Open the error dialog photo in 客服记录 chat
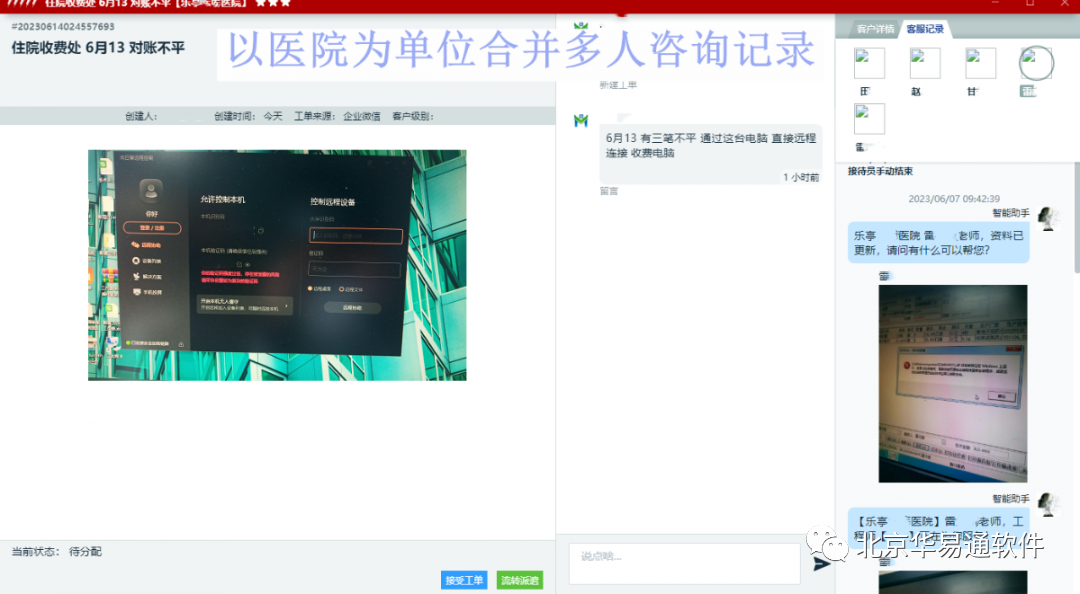This screenshot has width=1080, height=594. coord(953,384)
